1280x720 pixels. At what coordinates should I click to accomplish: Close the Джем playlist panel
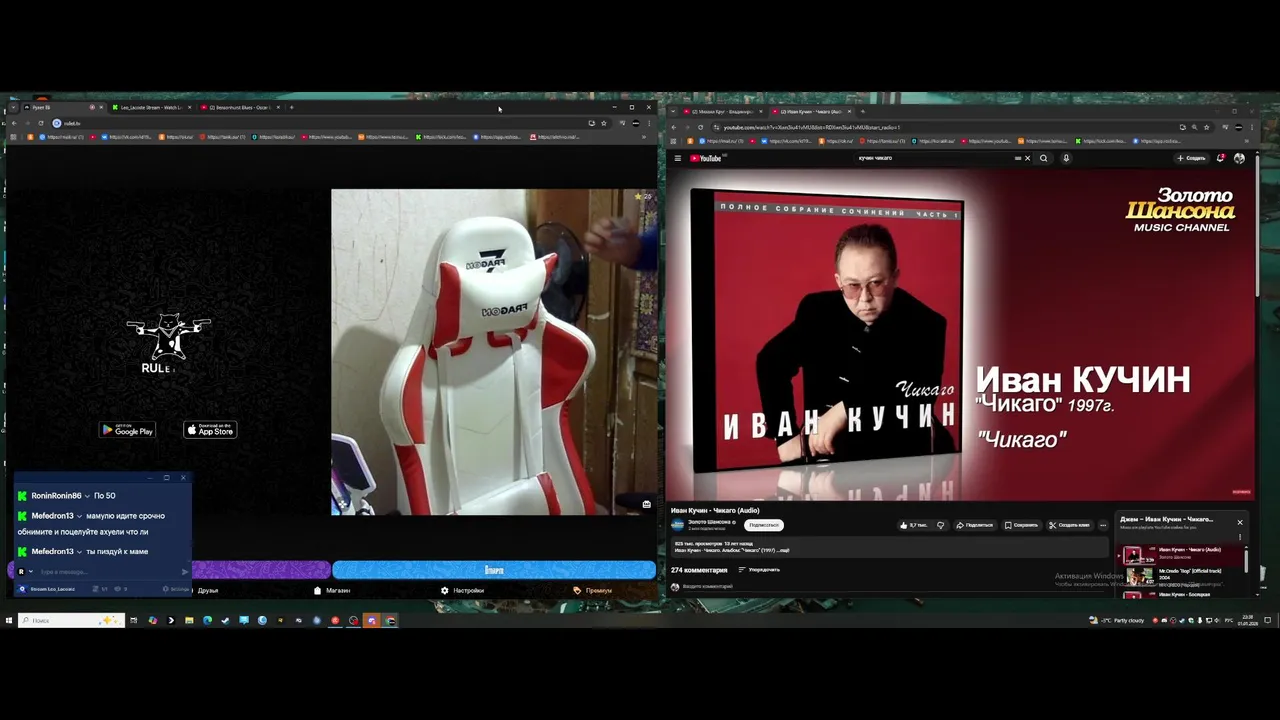click(1240, 522)
